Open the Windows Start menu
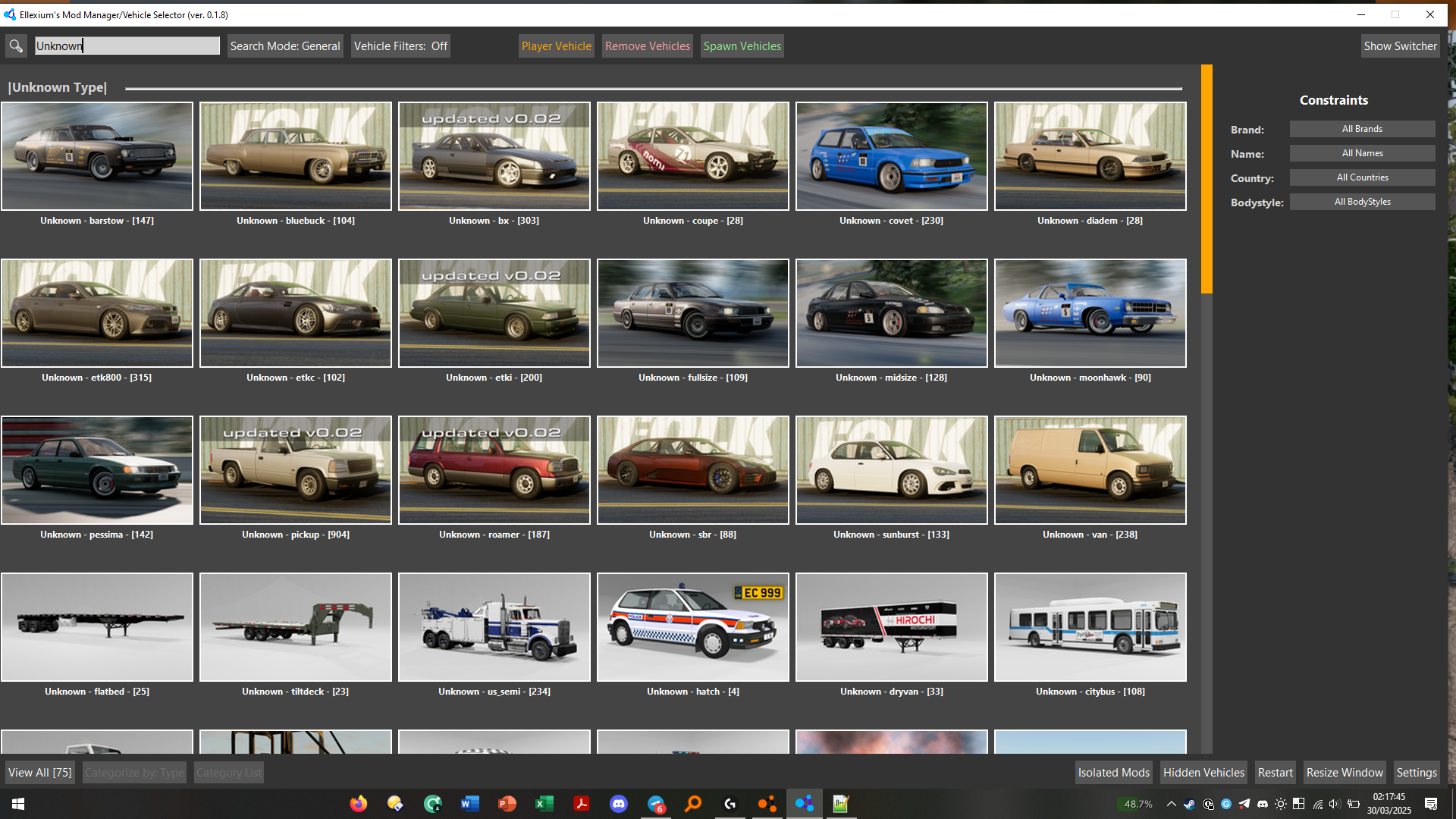The image size is (1456, 819). coord(18,804)
